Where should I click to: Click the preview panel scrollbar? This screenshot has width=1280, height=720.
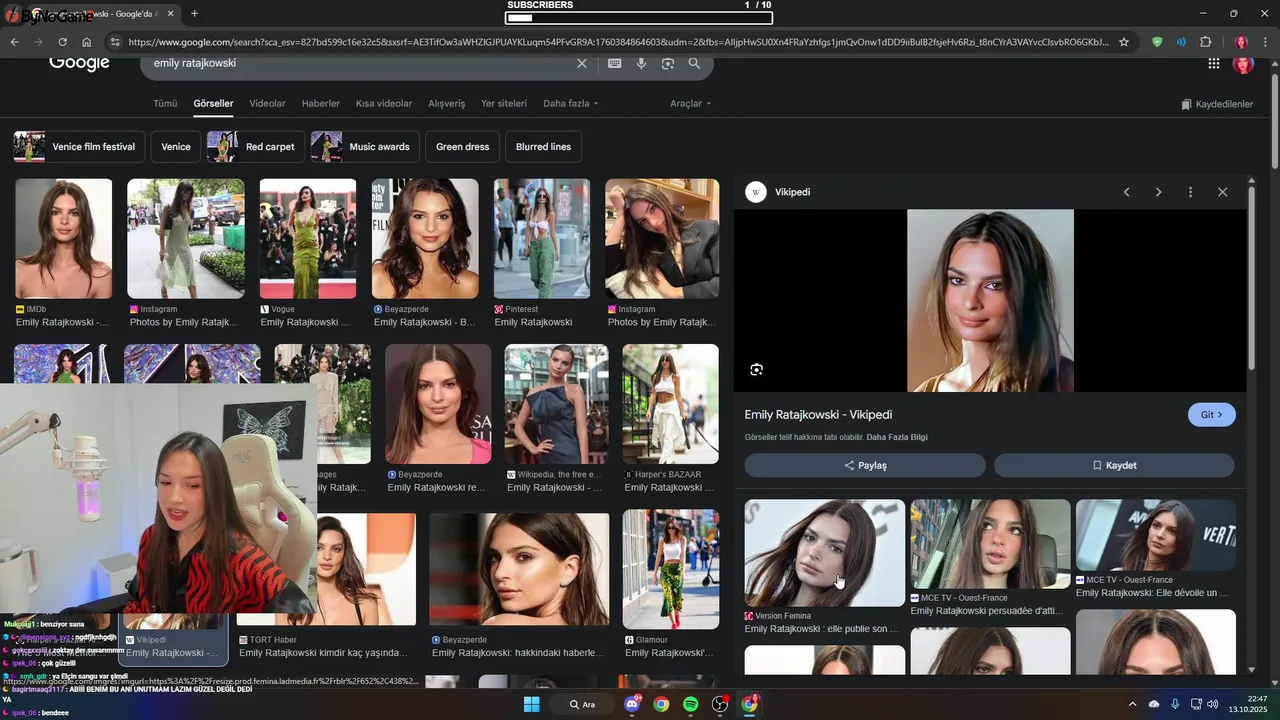[1251, 280]
